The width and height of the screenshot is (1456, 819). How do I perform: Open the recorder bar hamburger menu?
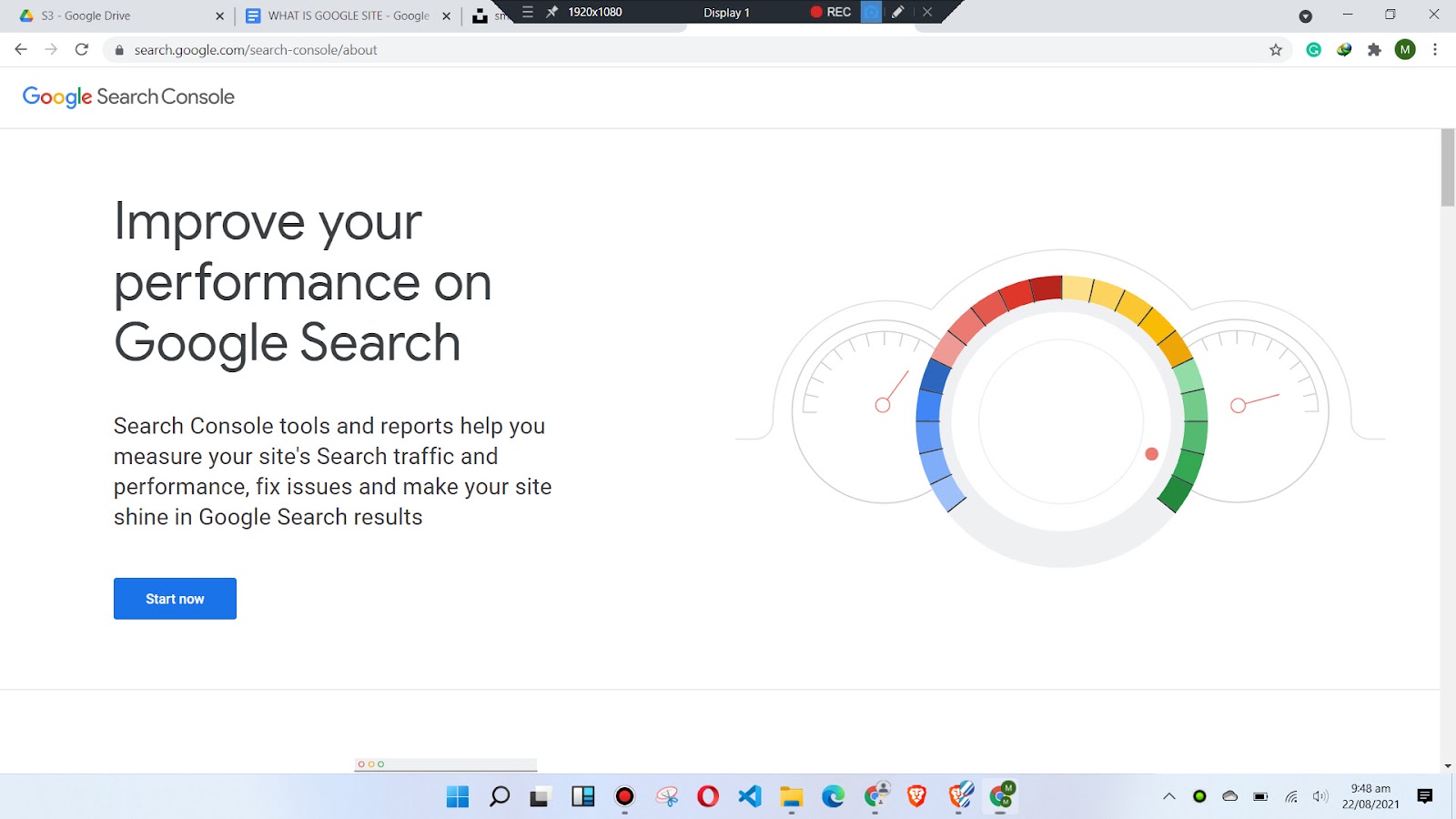[x=528, y=12]
